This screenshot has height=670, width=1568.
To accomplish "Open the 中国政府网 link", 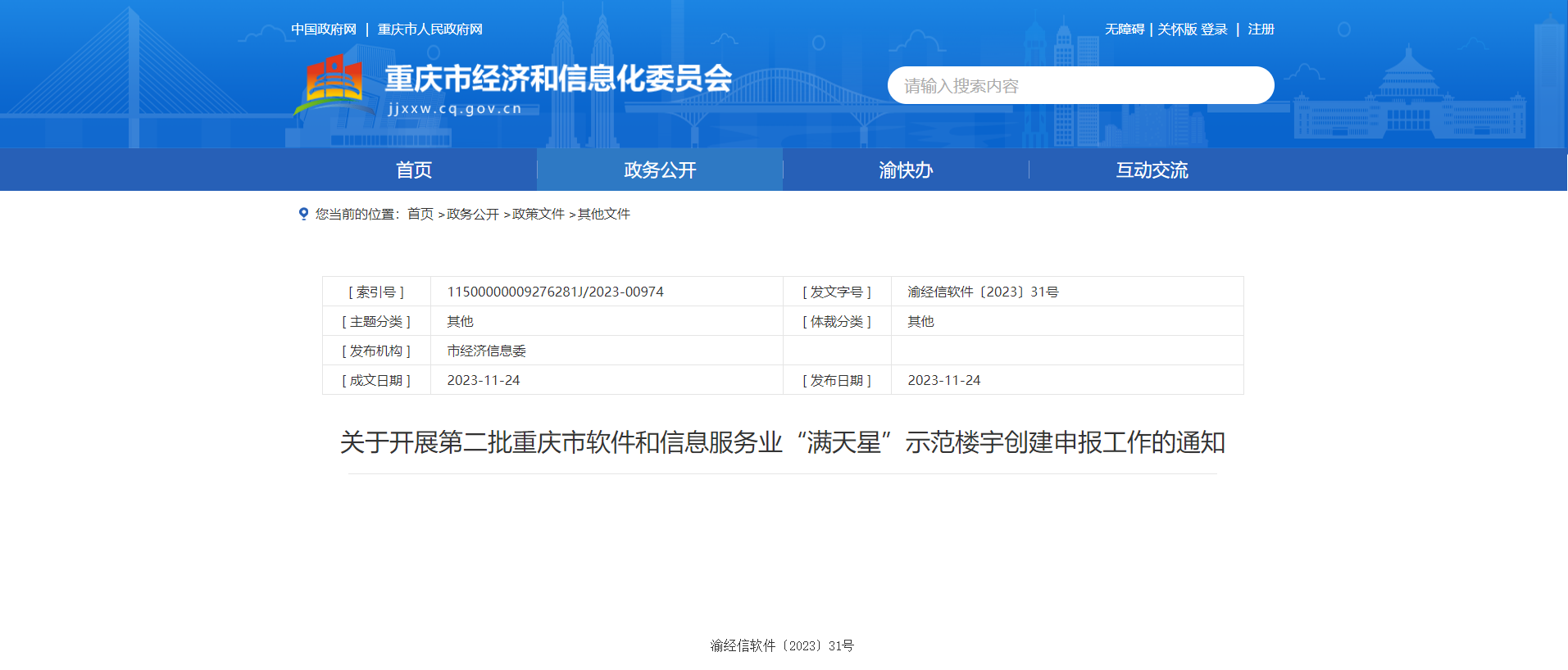I will coord(324,29).
